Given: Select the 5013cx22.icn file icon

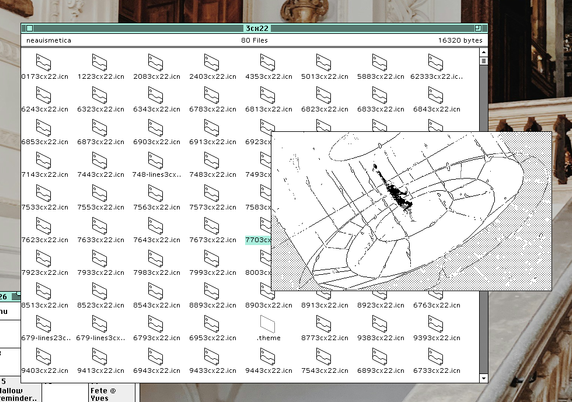Looking at the screenshot, I should [x=323, y=63].
